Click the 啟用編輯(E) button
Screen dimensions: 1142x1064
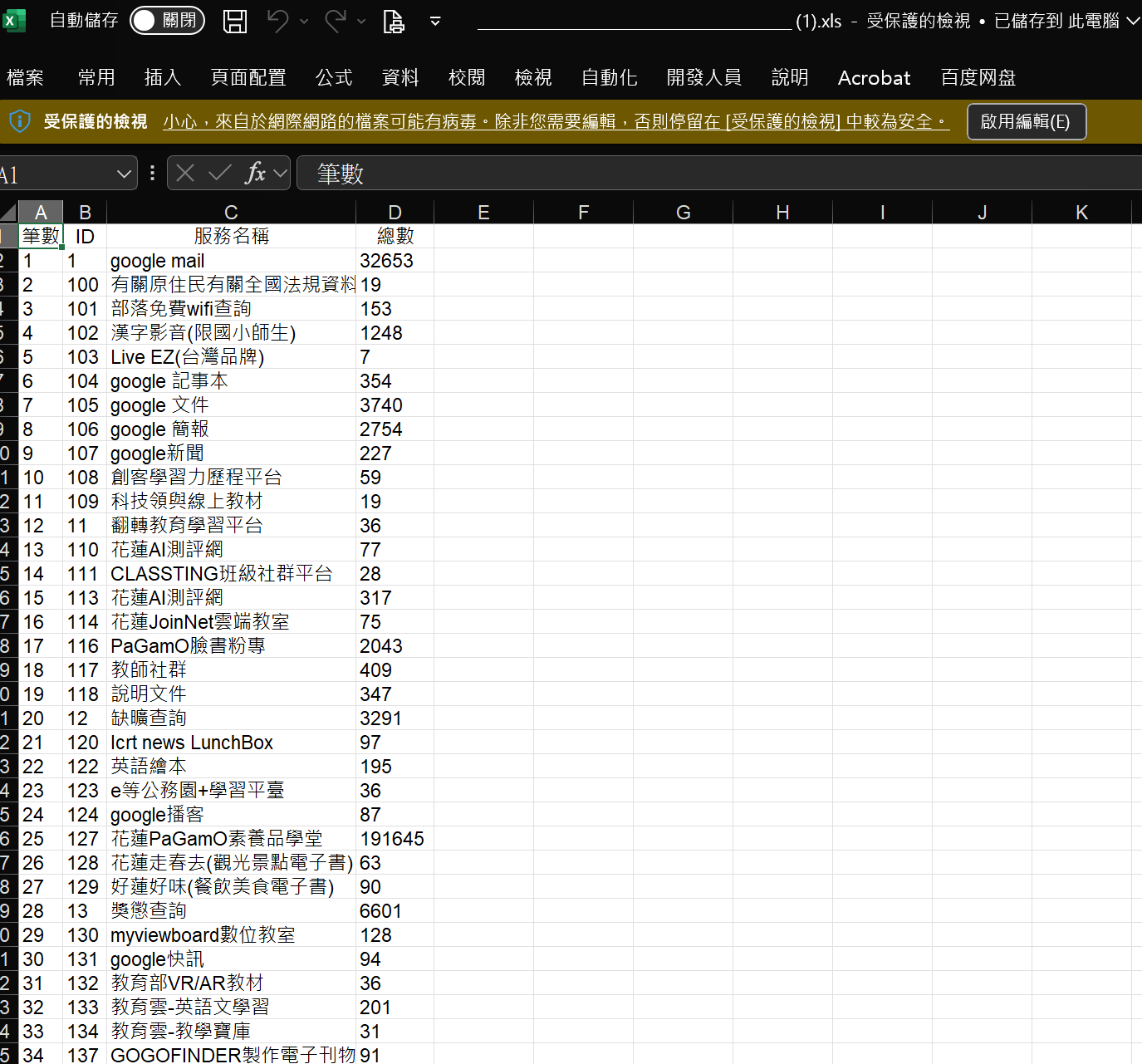click(1027, 122)
